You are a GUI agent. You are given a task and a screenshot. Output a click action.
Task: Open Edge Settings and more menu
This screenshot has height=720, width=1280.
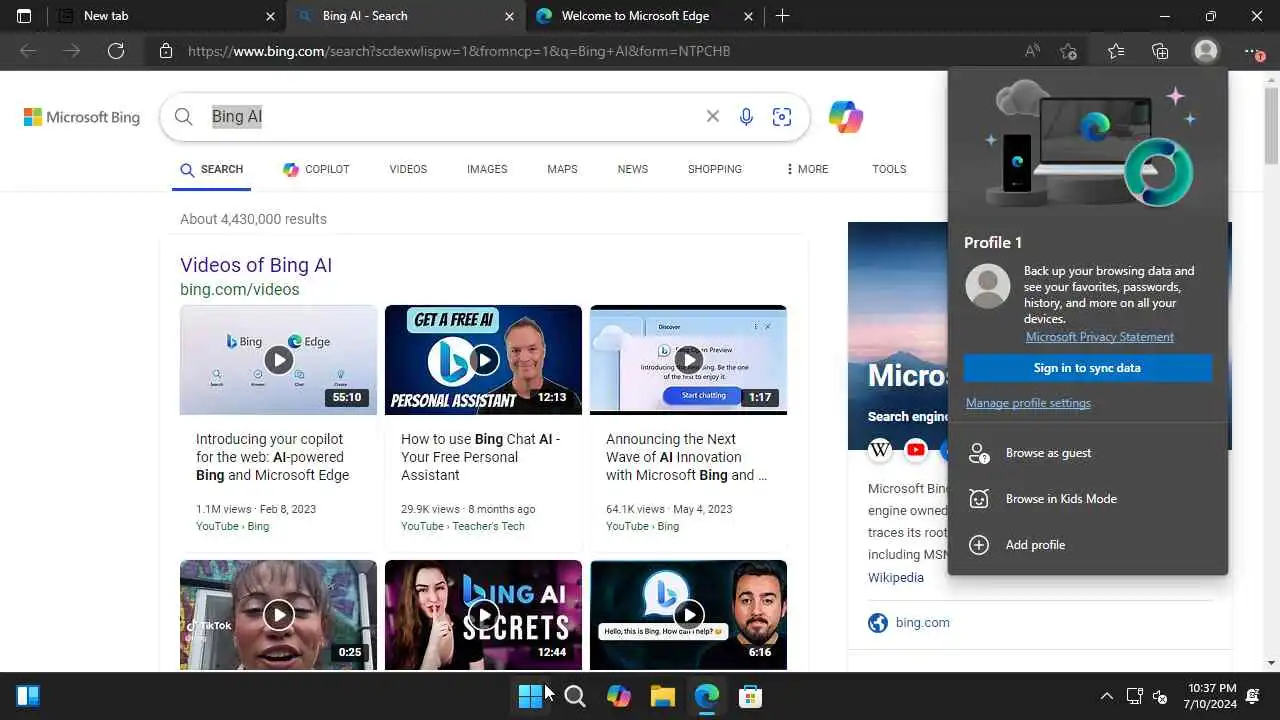pyautogui.click(x=1253, y=51)
